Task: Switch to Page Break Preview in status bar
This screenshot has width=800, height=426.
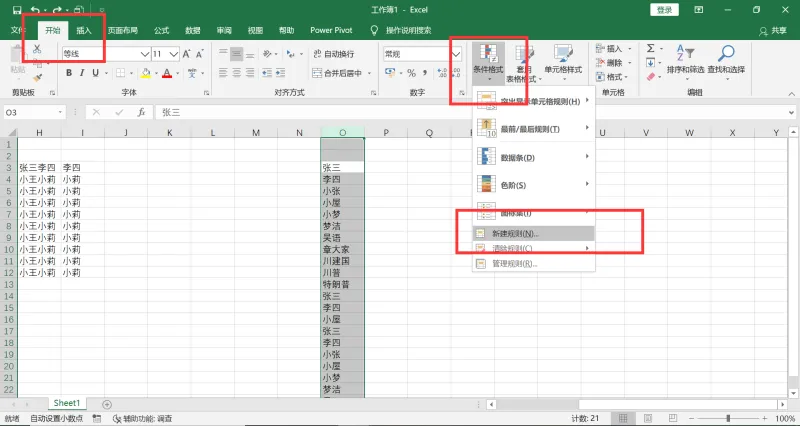Action: point(673,418)
